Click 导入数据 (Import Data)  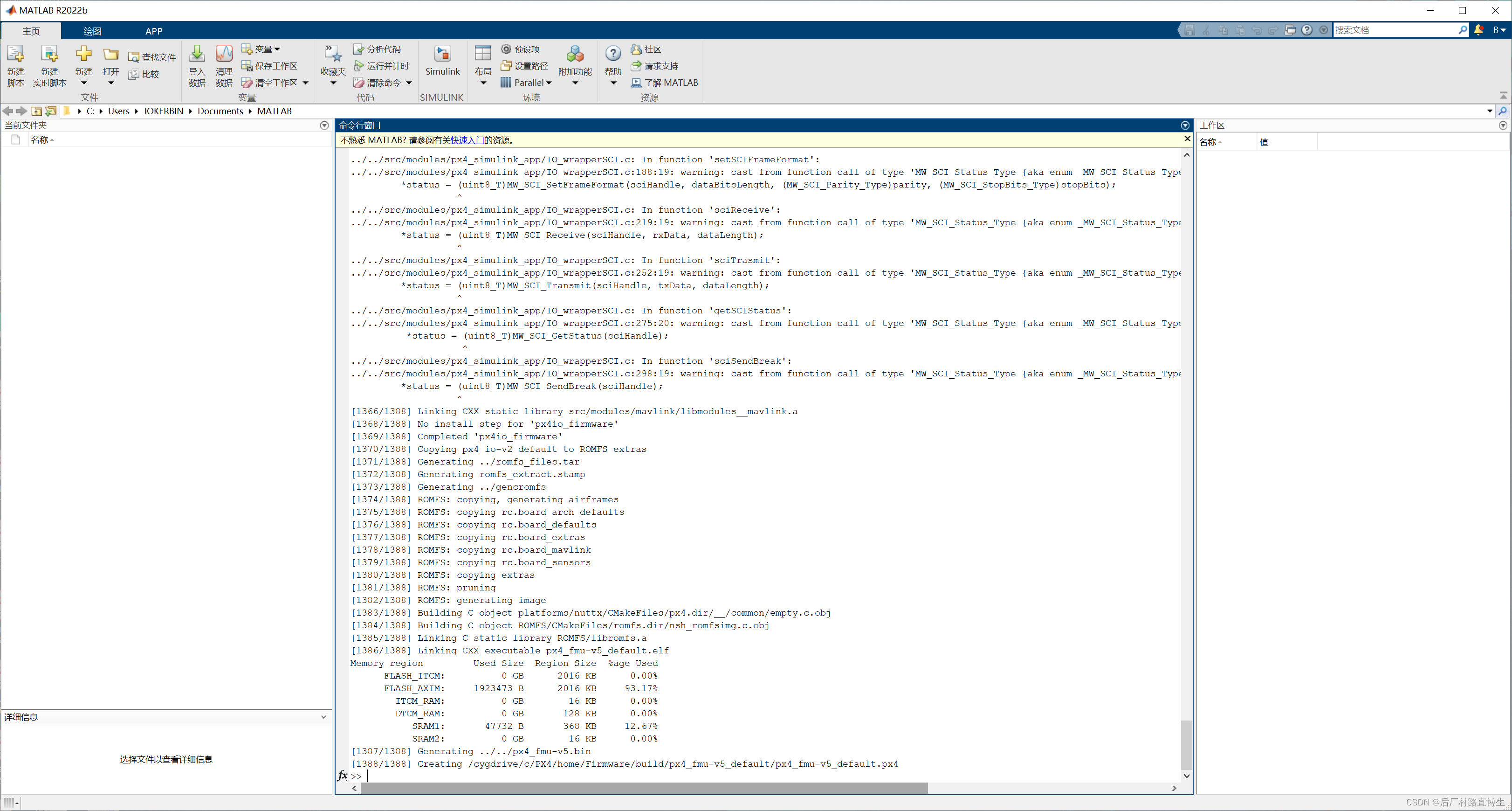[x=197, y=66]
